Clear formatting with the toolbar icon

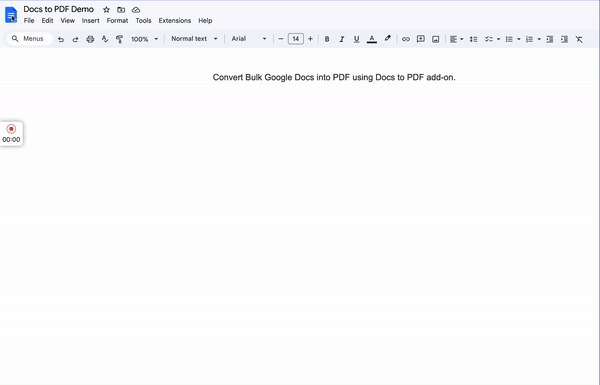[579, 39]
